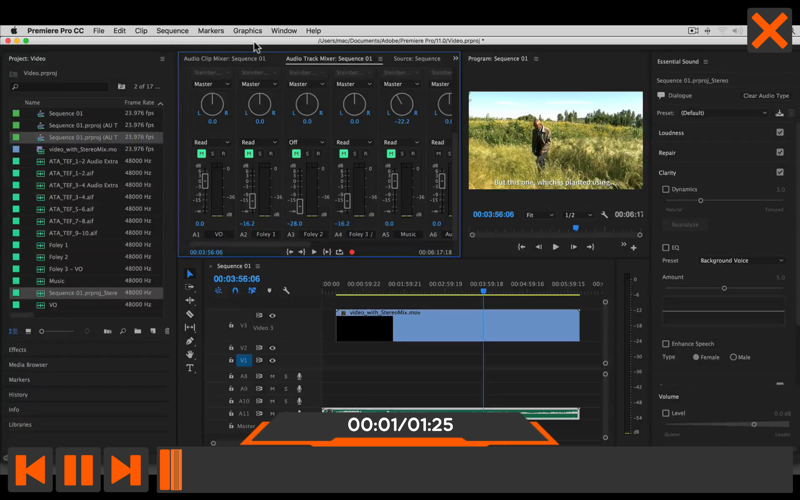Open Essential Sound Preset Default dropdown
Screen dimensions: 800x500
pyautogui.click(x=723, y=113)
